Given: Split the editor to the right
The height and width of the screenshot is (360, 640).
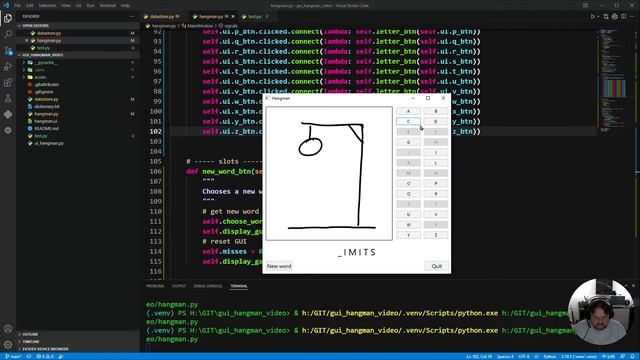Looking at the screenshot, I should (623, 17).
